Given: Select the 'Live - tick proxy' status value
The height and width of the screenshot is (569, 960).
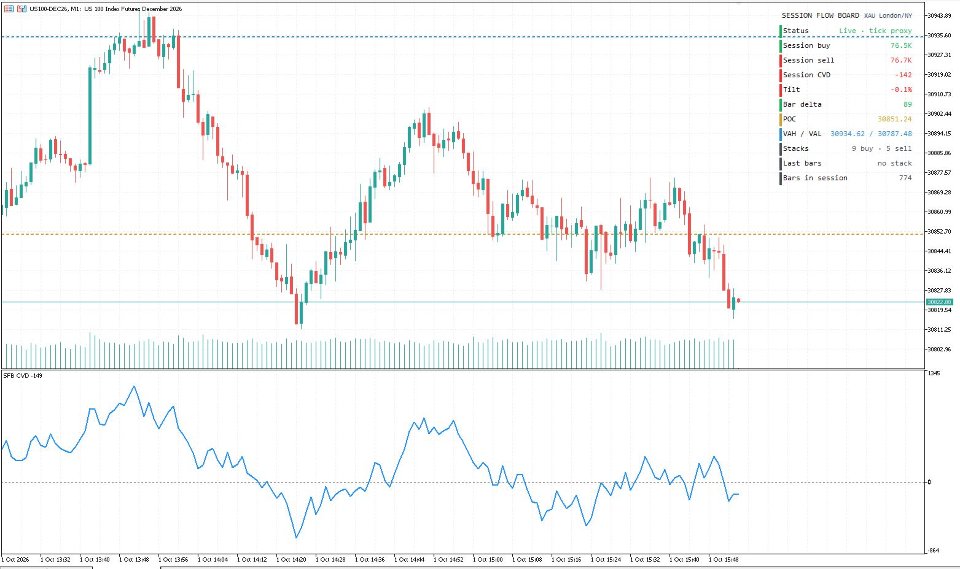Looking at the screenshot, I should point(875,31).
